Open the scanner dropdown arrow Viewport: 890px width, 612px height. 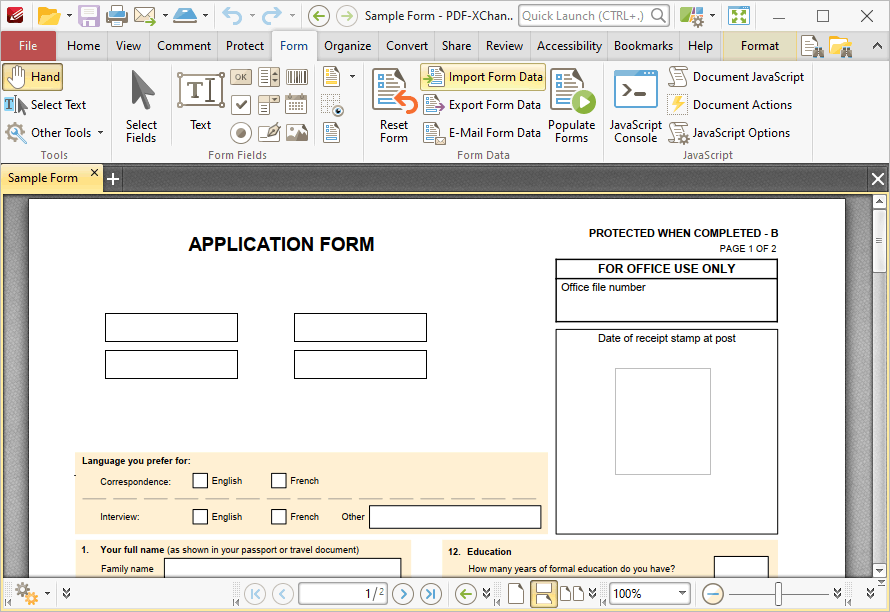pos(205,16)
